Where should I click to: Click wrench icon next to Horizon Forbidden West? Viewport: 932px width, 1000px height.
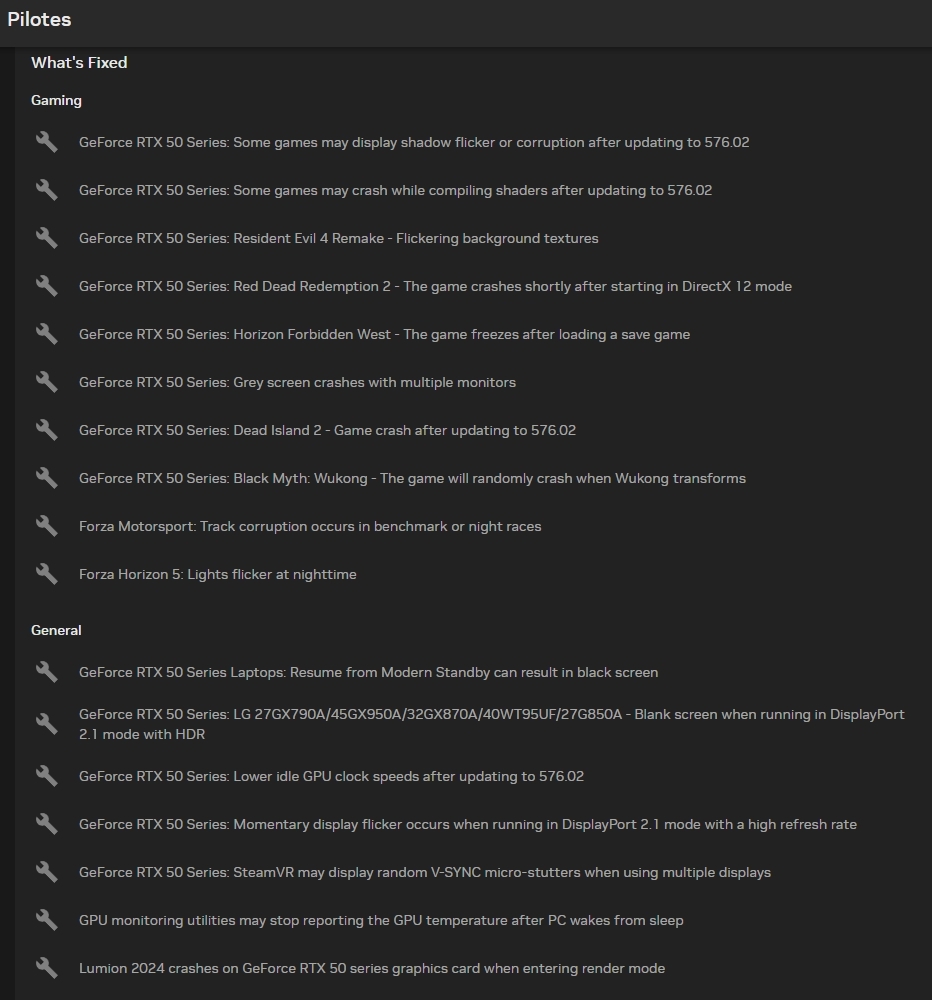(x=46, y=334)
